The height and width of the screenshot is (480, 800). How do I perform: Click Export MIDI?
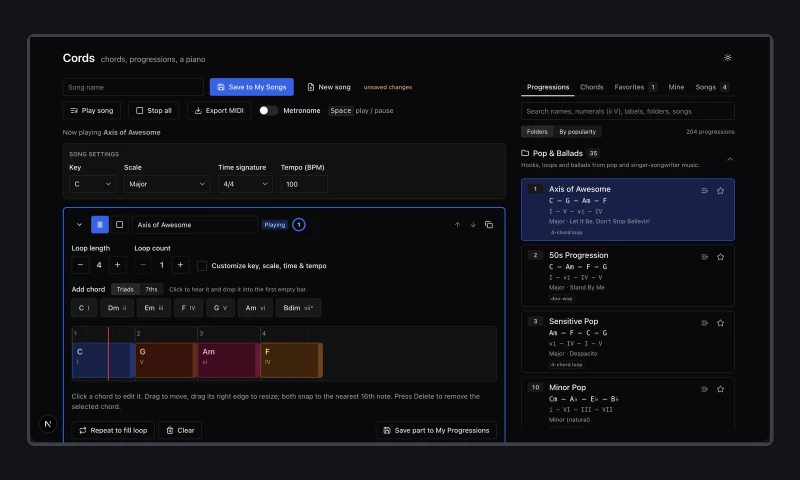[x=219, y=111]
